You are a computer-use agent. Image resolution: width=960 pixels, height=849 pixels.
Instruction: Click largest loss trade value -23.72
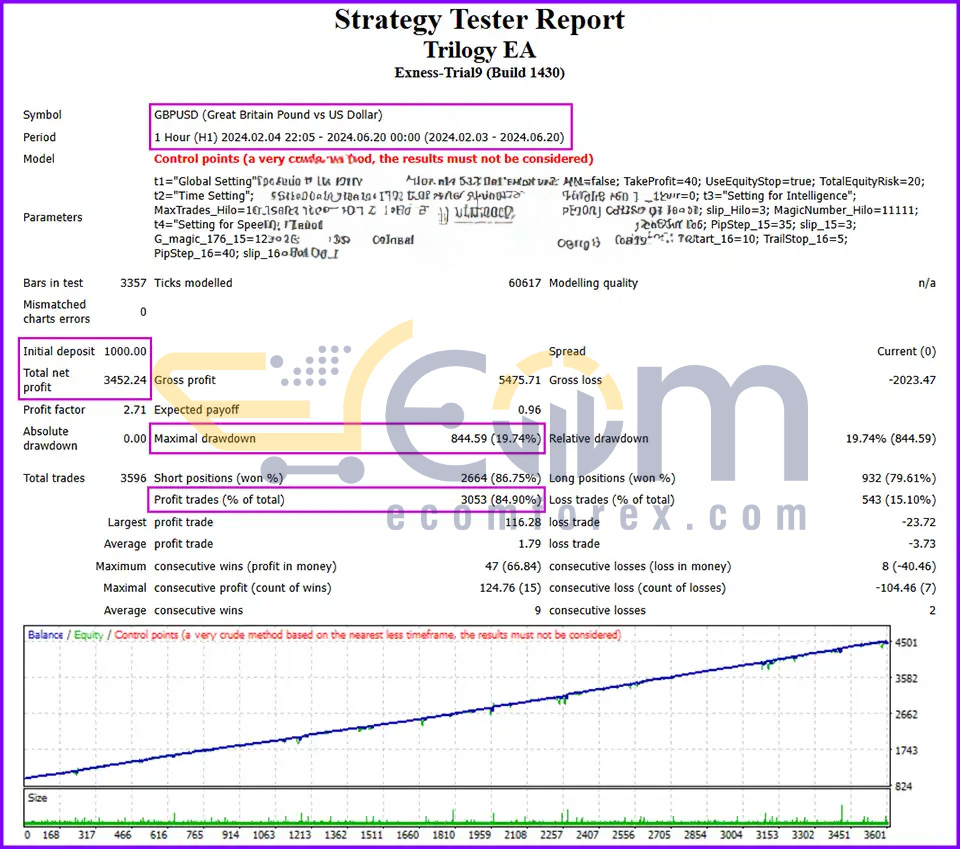(x=918, y=522)
